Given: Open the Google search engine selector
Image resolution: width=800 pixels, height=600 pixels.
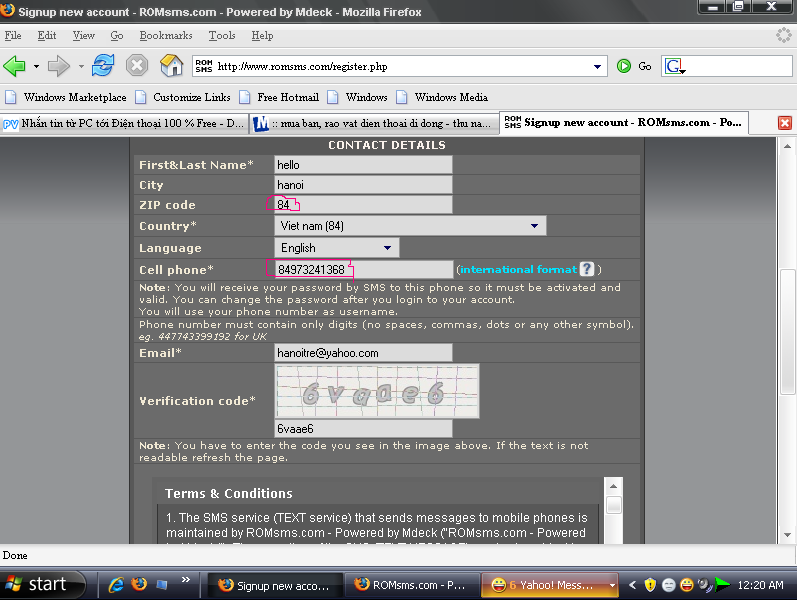Looking at the screenshot, I should pyautogui.click(x=674, y=66).
